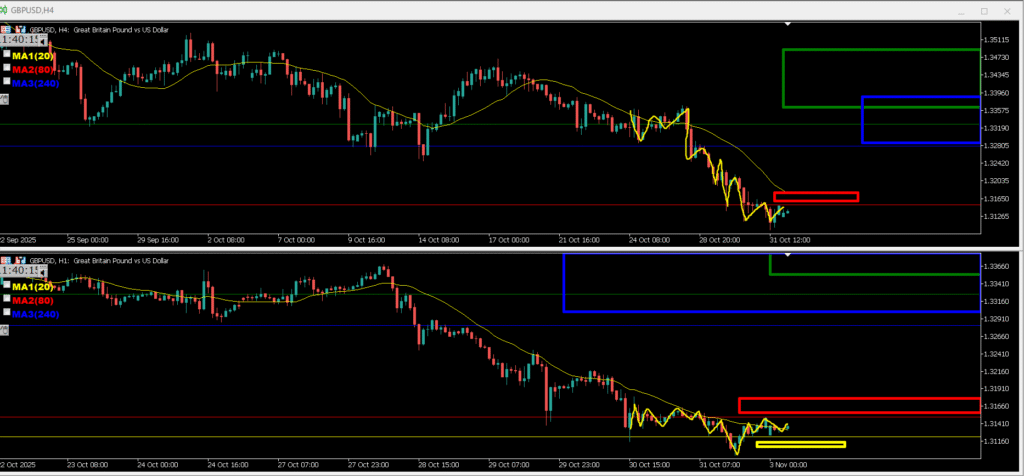
Task: Click small icon below MA3(240) in H4 chart
Action: pyautogui.click(x=4, y=98)
